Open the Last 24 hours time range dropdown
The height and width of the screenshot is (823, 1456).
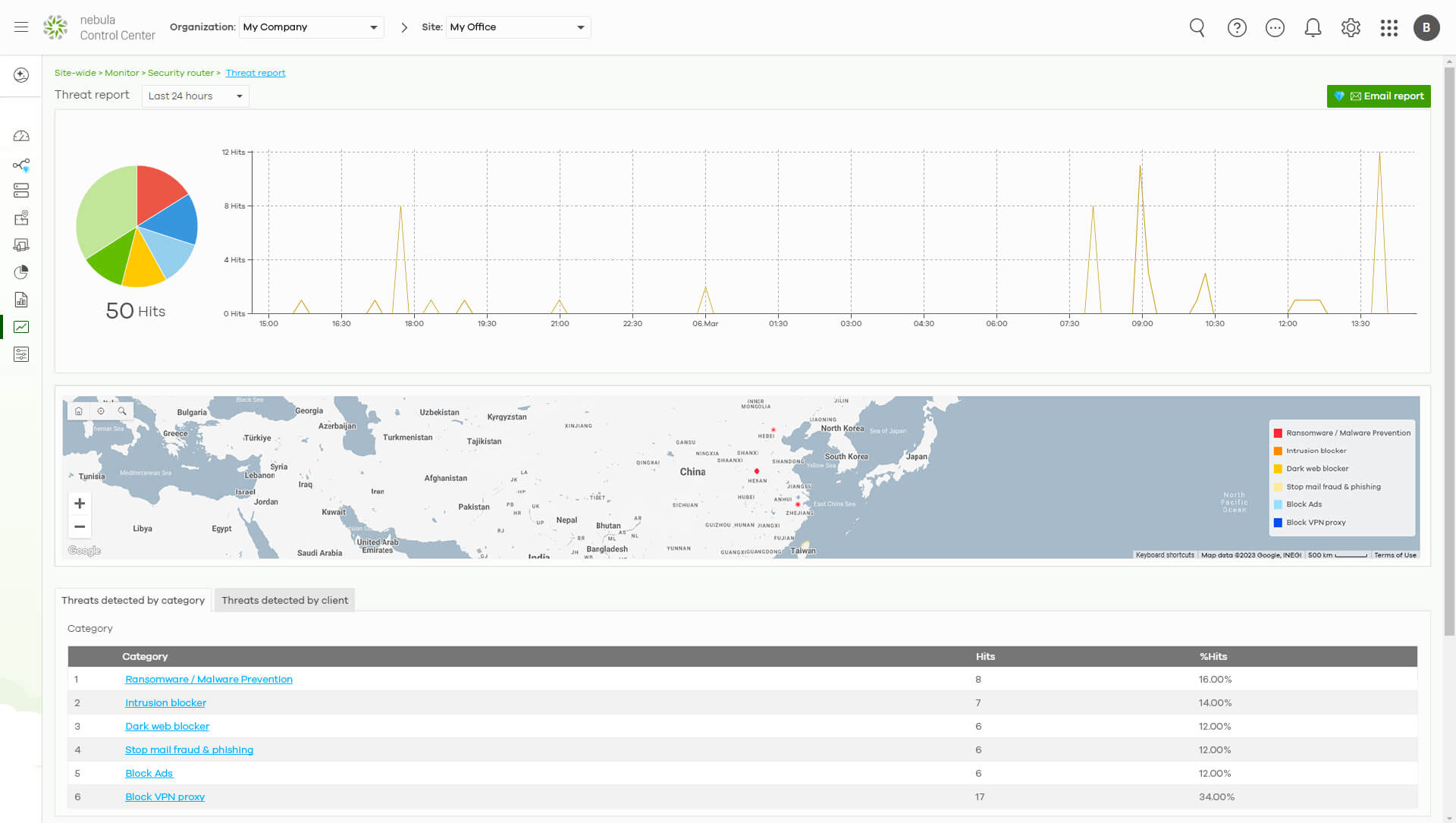pyautogui.click(x=195, y=96)
